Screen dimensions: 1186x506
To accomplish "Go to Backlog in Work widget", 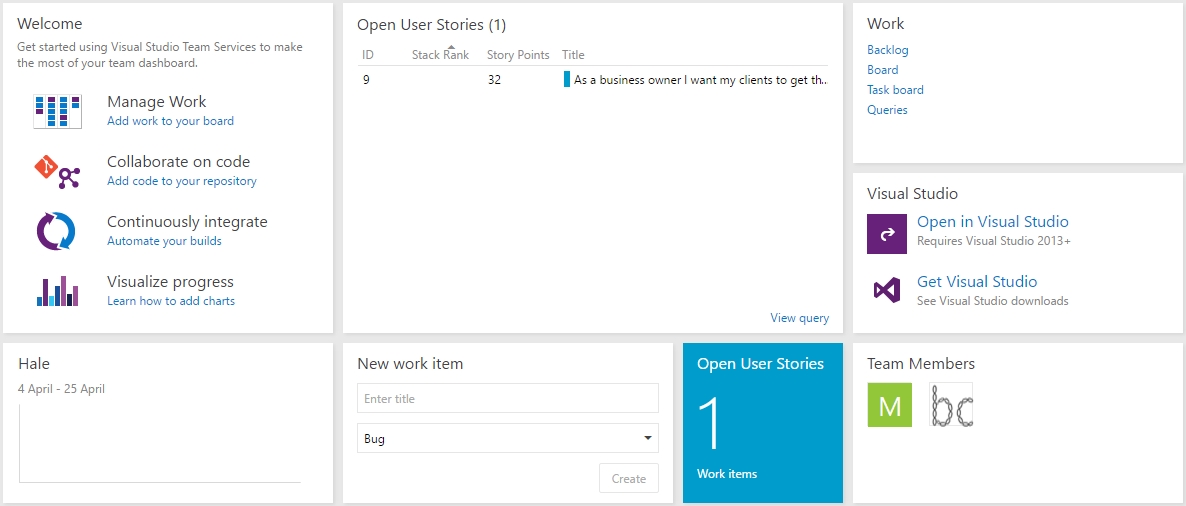I will click(x=887, y=50).
